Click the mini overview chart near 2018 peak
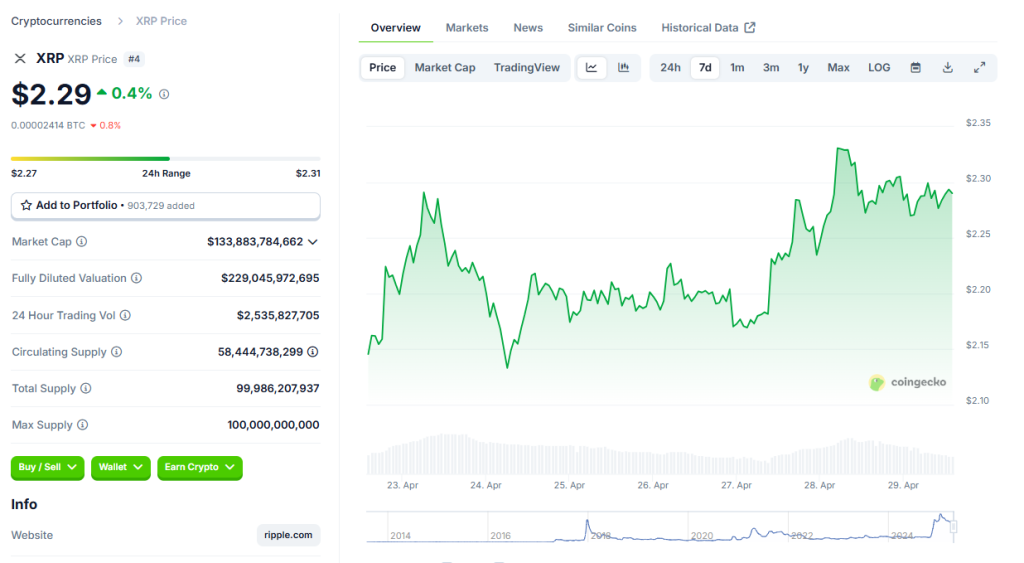 [587, 526]
